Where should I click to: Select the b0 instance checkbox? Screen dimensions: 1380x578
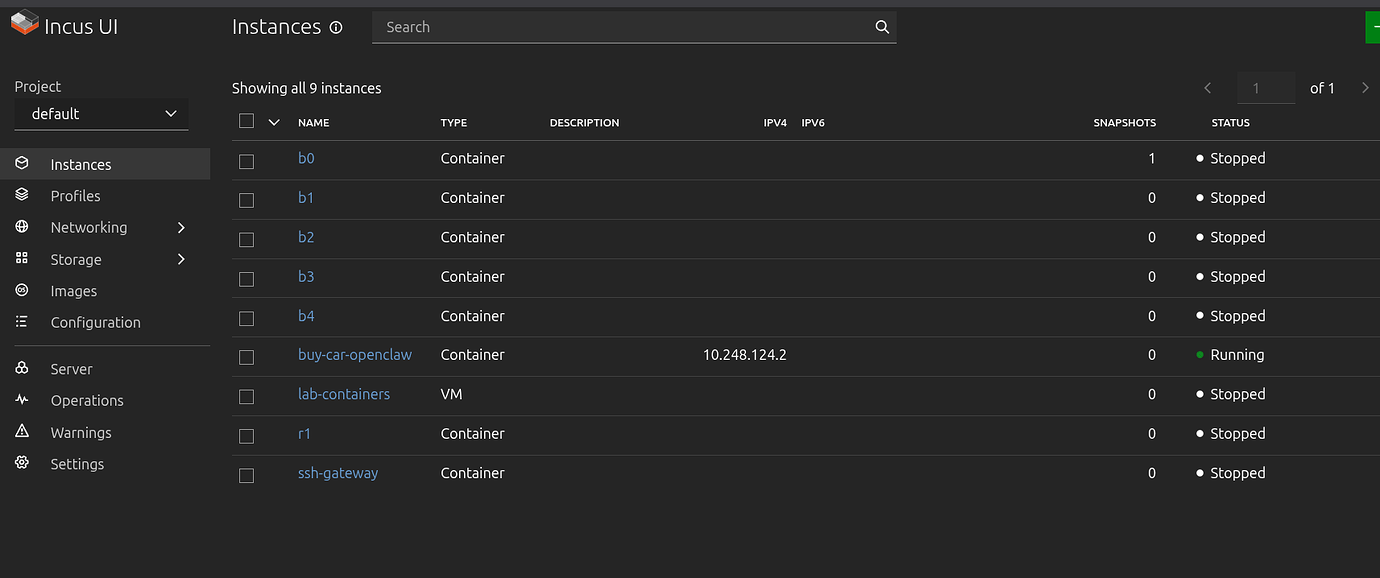[247, 161]
